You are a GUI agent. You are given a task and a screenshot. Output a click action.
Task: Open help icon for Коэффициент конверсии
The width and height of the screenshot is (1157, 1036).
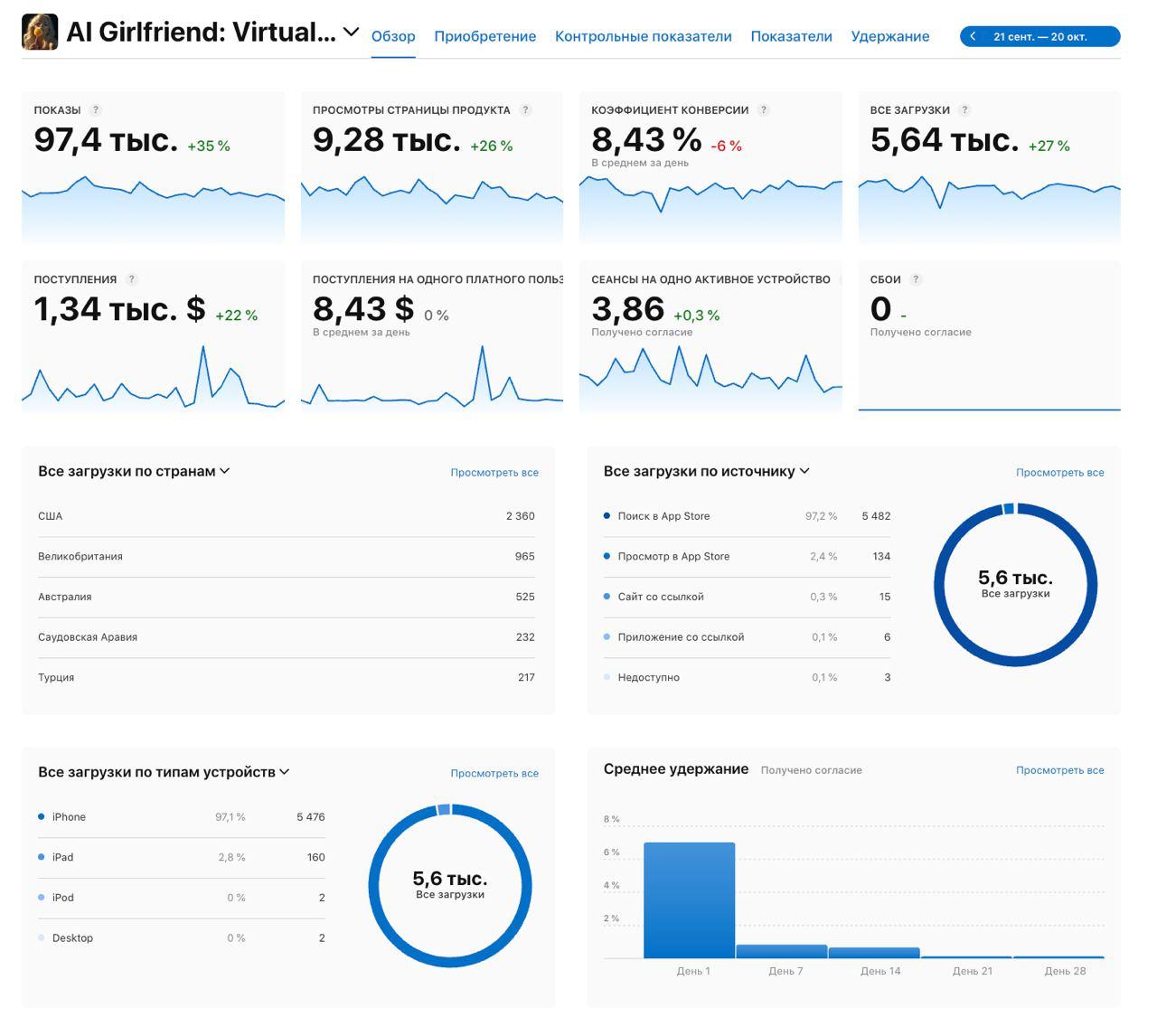[764, 110]
